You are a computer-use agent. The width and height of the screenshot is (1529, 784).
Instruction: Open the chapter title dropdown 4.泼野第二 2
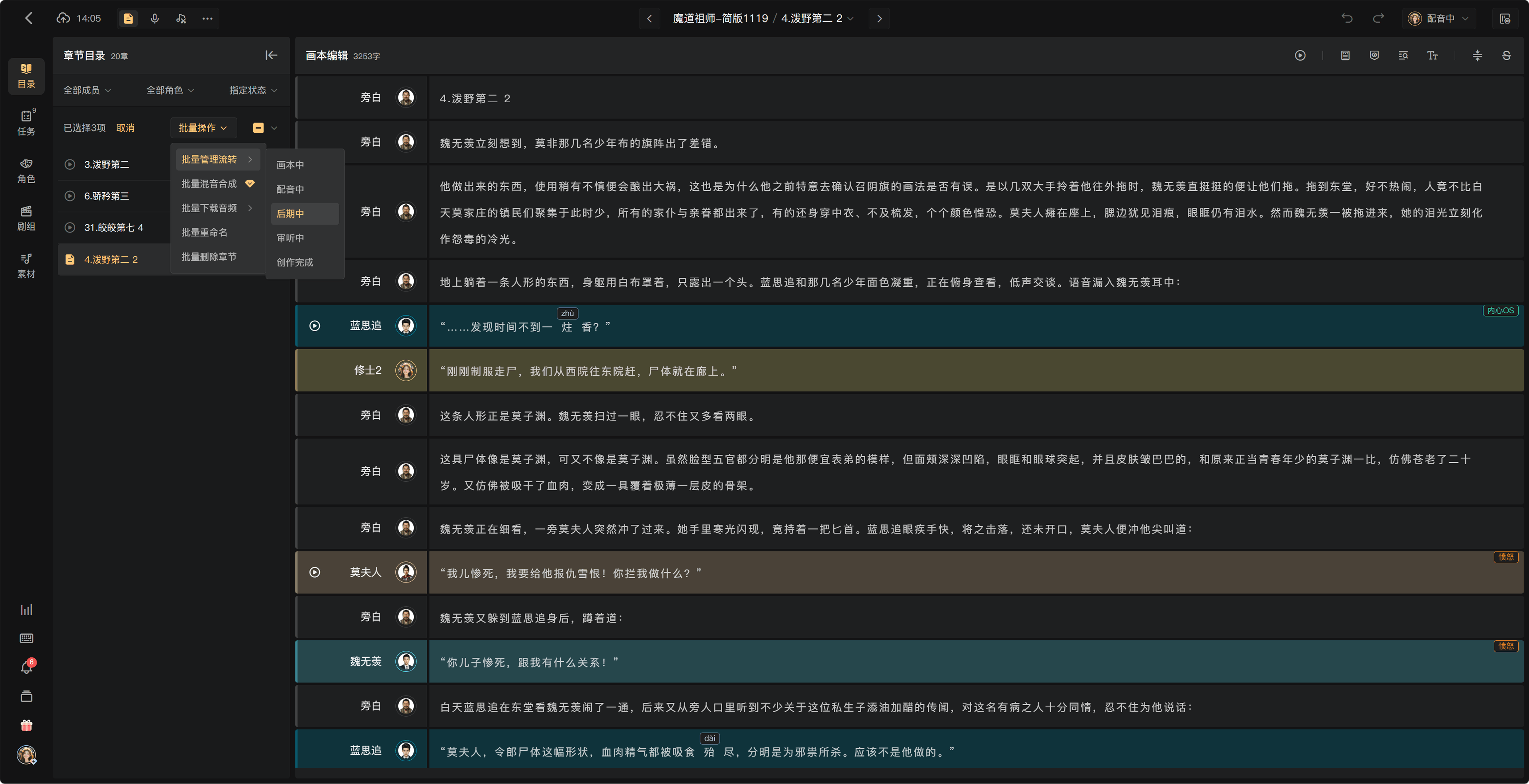coord(817,18)
